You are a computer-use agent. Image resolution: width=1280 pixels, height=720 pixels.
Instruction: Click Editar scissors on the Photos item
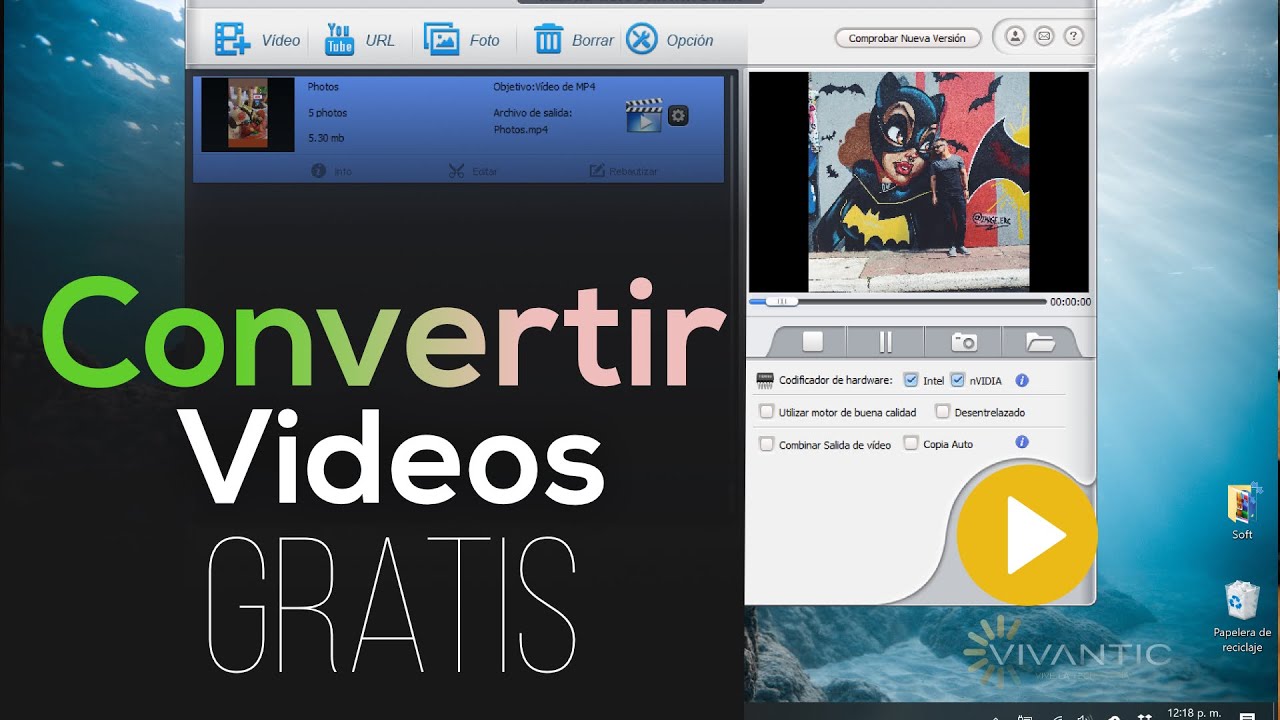[472, 171]
